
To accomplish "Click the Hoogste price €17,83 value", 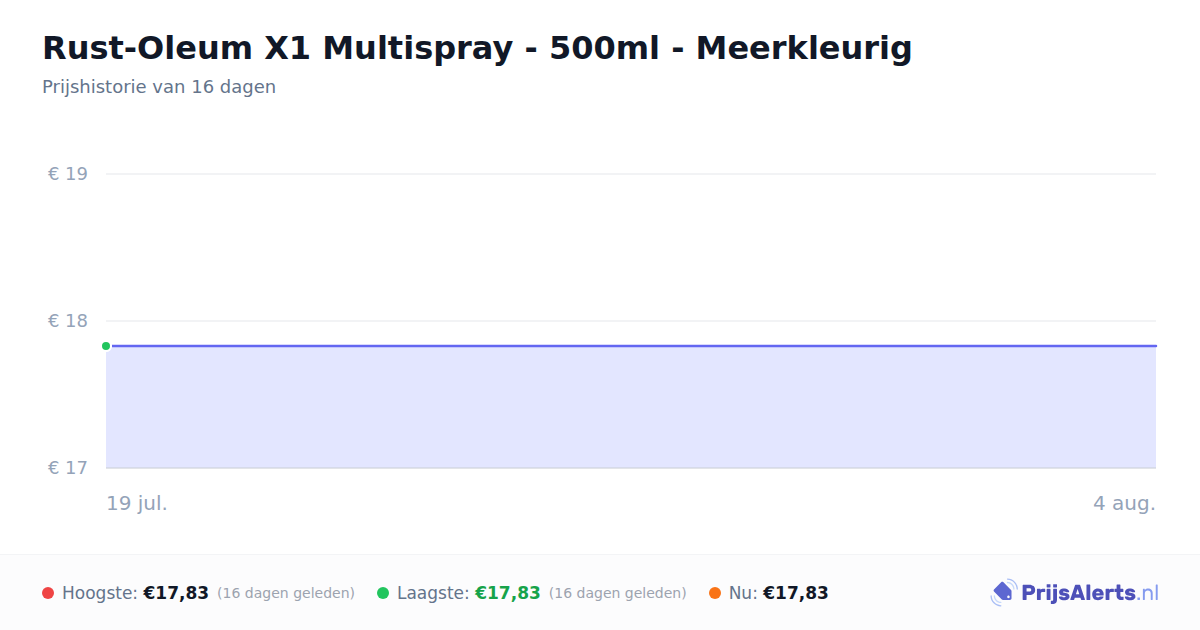I will click(x=176, y=593).
